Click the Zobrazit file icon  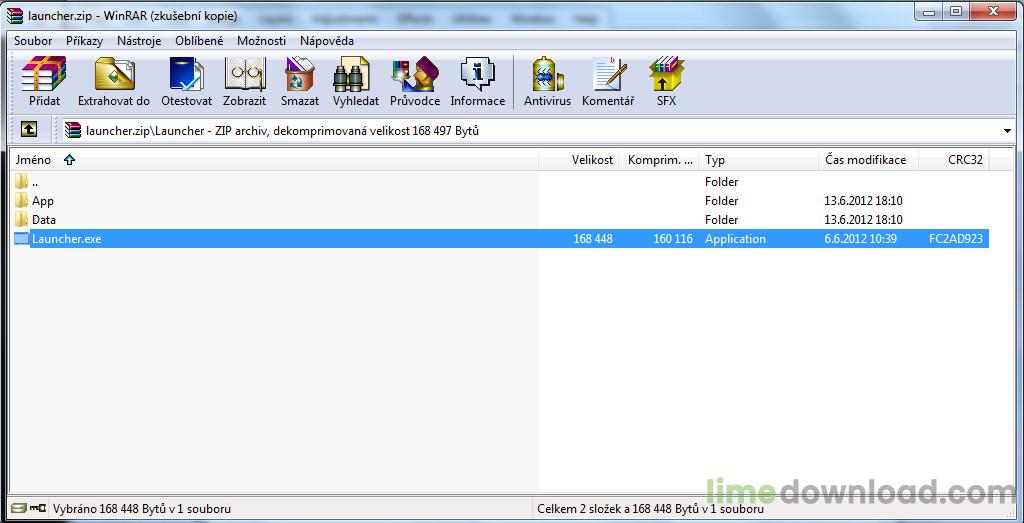click(x=245, y=74)
